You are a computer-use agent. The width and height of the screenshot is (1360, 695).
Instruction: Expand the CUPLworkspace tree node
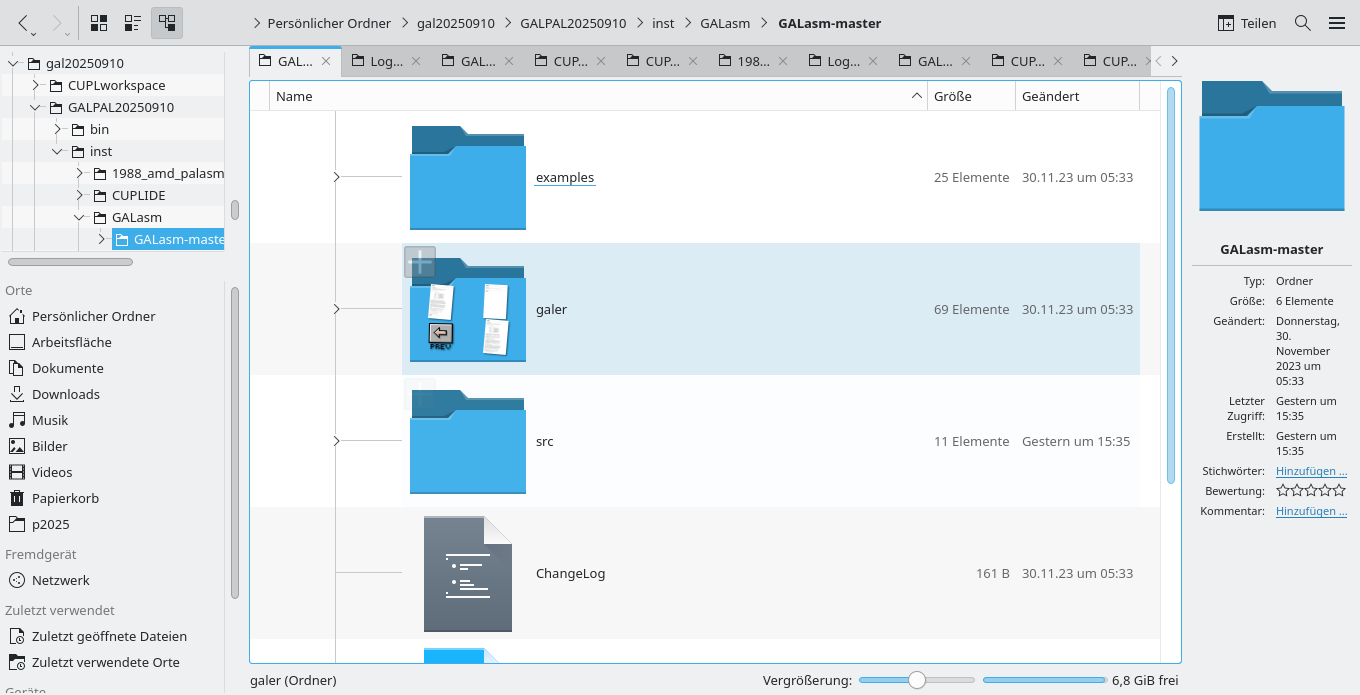36,85
